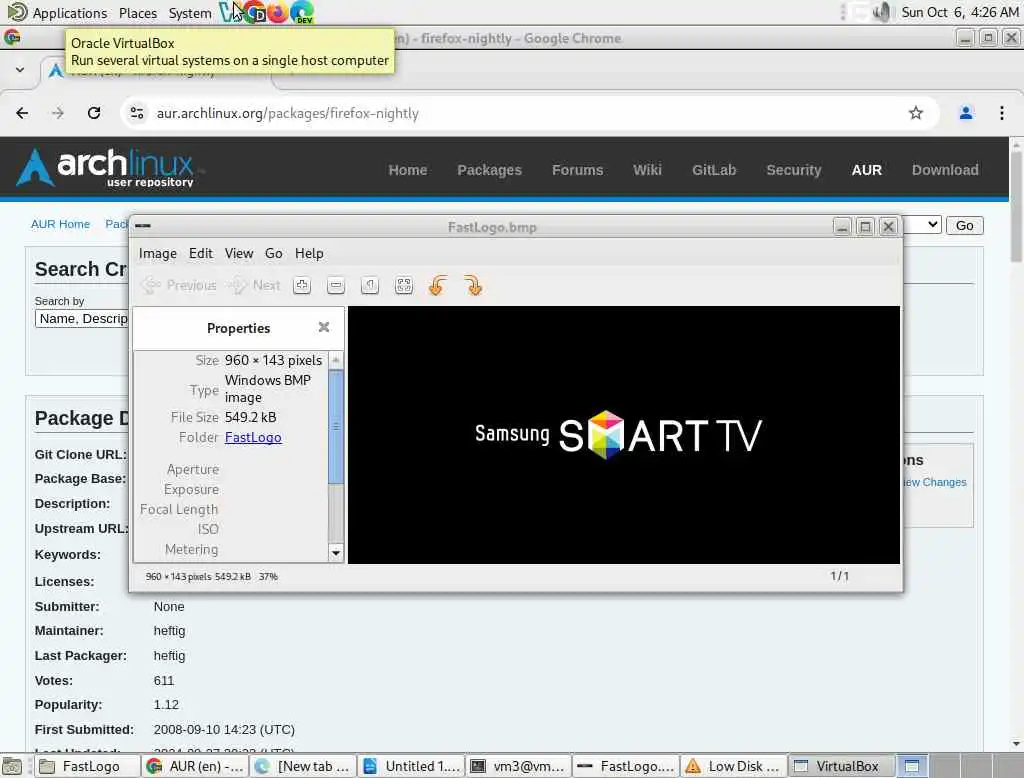The height and width of the screenshot is (778, 1024).
Task: Click Arch Linux user repository logo
Action: (x=106, y=168)
